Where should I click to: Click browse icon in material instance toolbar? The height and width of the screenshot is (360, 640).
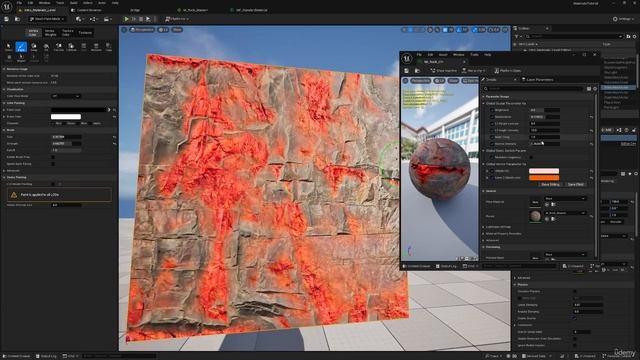[417, 71]
